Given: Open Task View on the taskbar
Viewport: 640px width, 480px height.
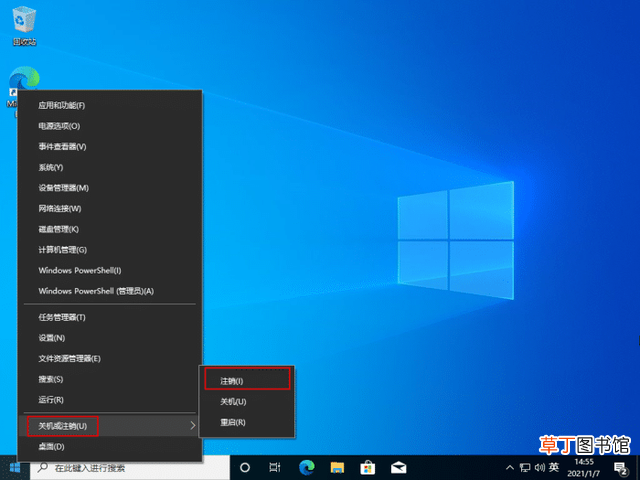Looking at the screenshot, I should point(275,468).
